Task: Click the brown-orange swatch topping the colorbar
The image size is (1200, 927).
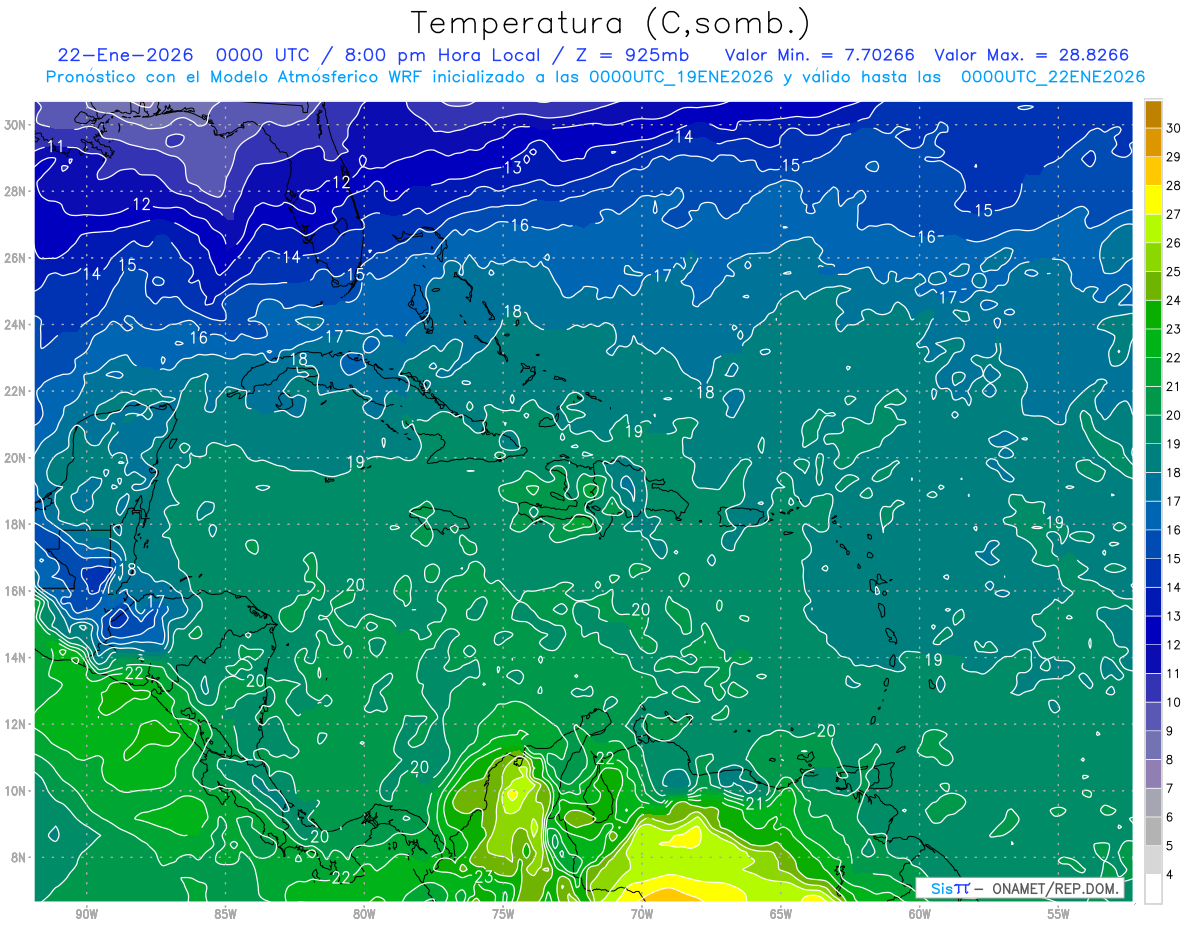Action: 1153,113
